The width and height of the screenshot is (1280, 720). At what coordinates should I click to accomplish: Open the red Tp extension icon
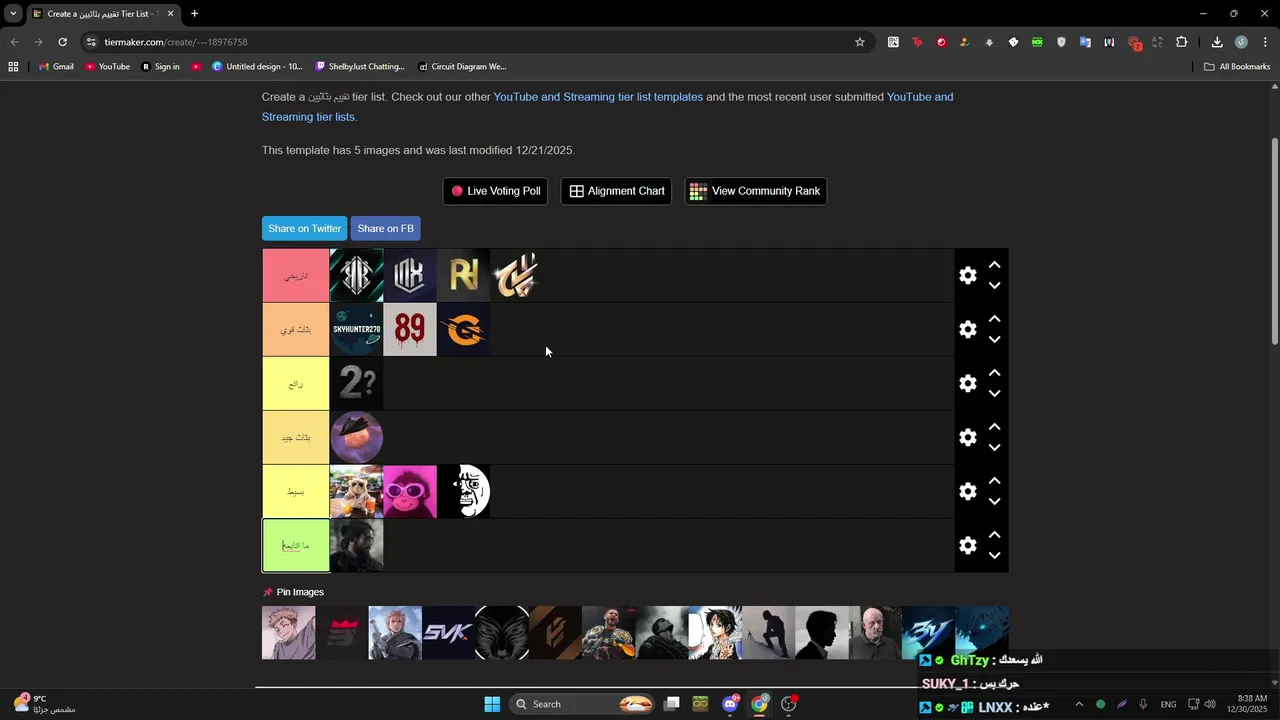(x=917, y=42)
